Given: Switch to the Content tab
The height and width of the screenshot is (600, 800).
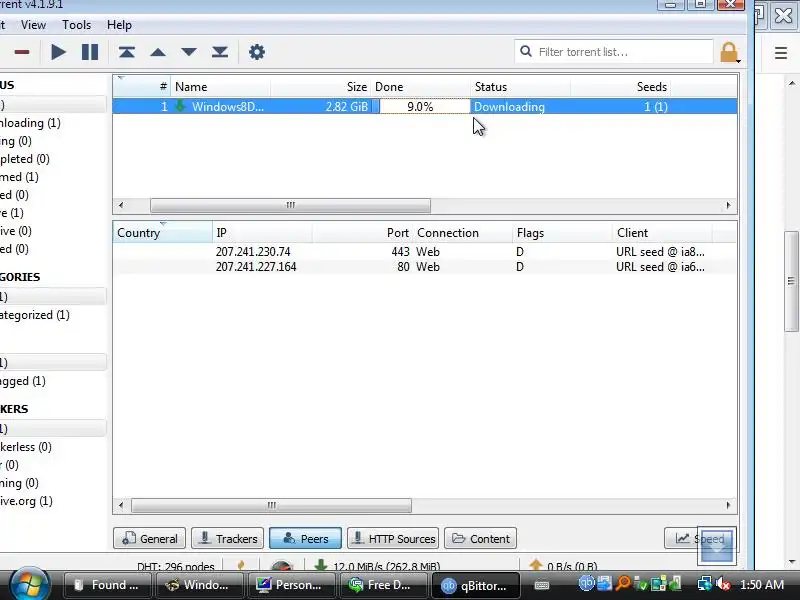Looking at the screenshot, I should (x=481, y=538).
